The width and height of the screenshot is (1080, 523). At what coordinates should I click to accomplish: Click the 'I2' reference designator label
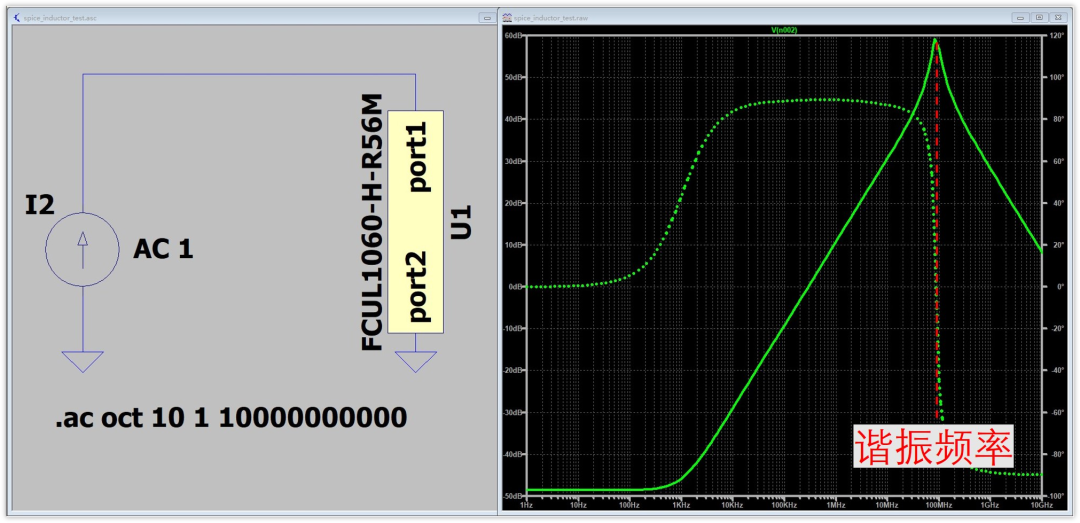[x=39, y=205]
